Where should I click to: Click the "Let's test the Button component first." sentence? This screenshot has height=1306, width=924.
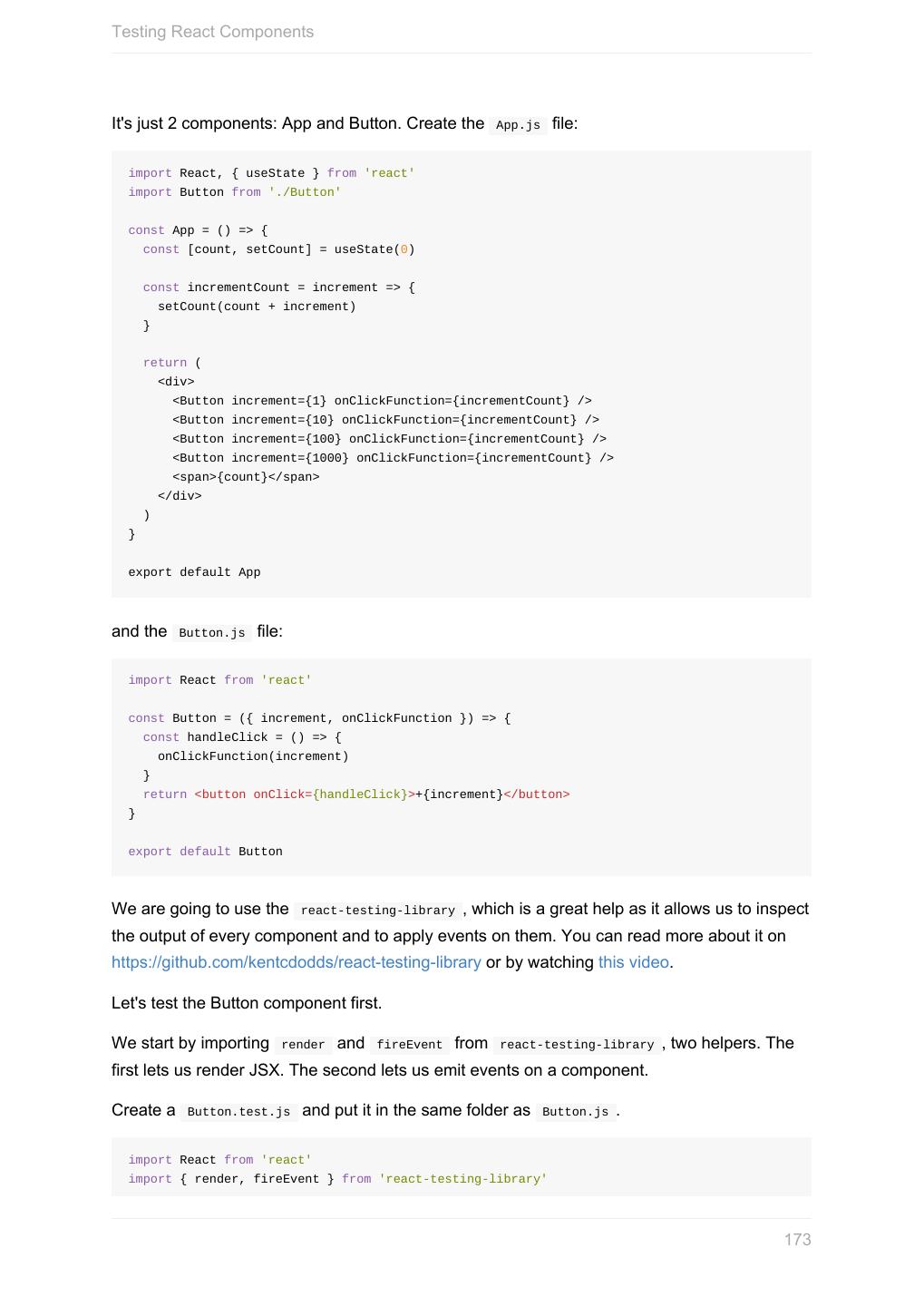pyautogui.click(x=247, y=1003)
